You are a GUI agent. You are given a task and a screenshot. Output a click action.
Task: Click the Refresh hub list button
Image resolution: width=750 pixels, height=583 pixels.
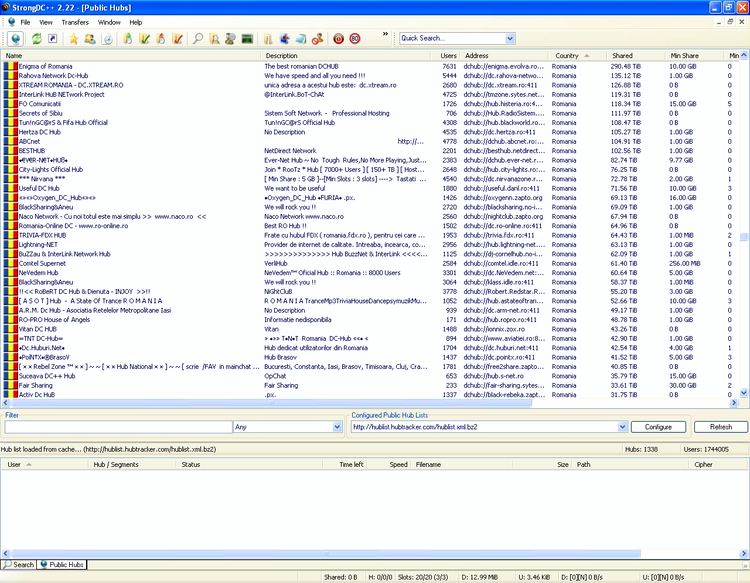pos(721,427)
